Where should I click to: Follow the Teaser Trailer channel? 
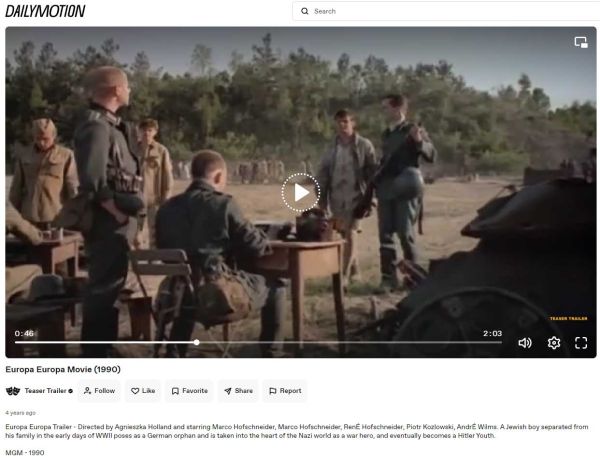[x=99, y=391]
